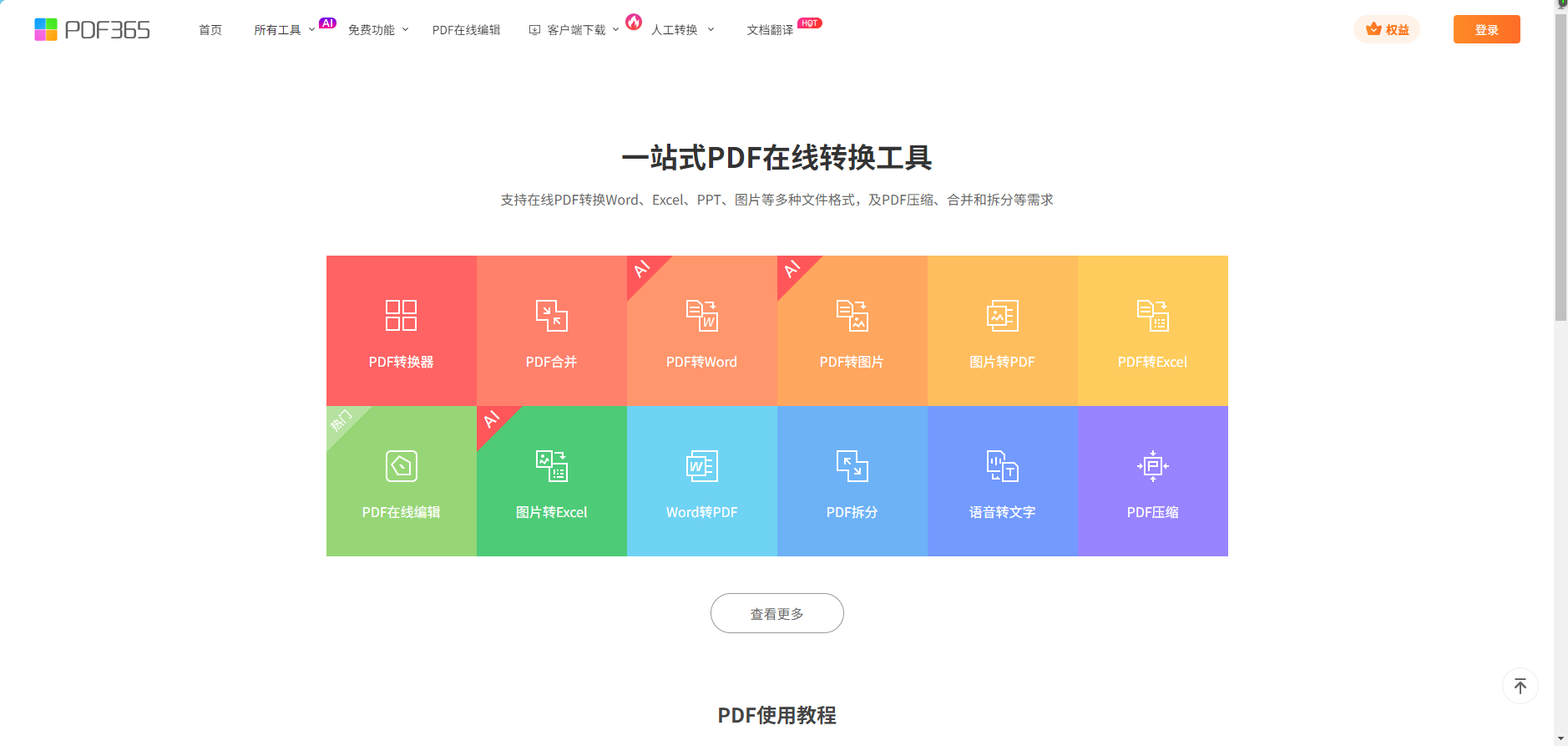Open the 人工转换 dropdown menu
Viewport: 1568px width, 746px height.
click(681, 30)
